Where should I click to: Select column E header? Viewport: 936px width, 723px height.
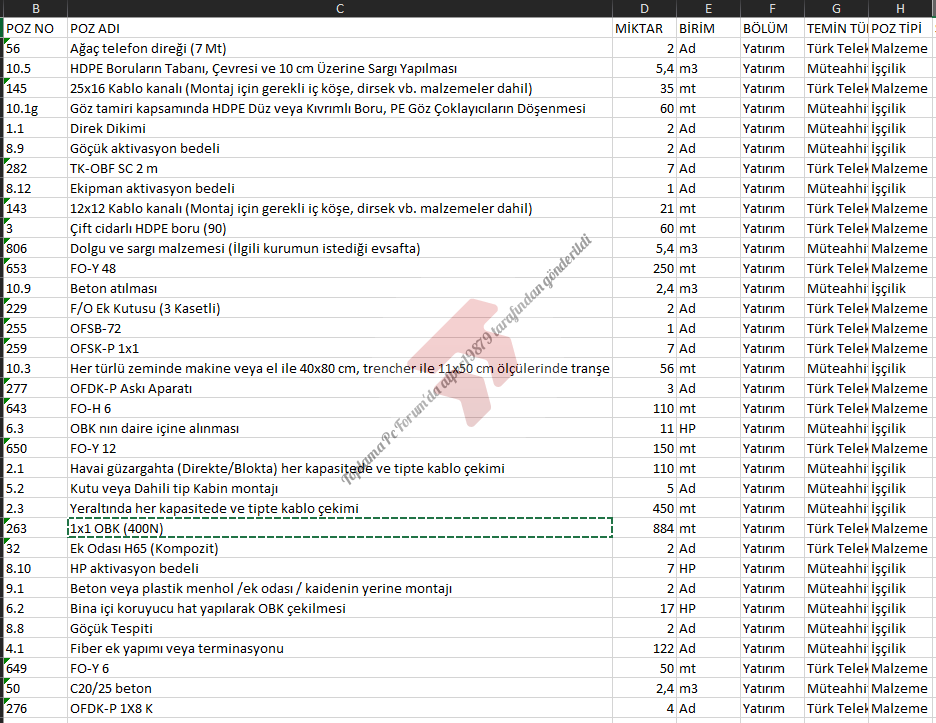[707, 8]
